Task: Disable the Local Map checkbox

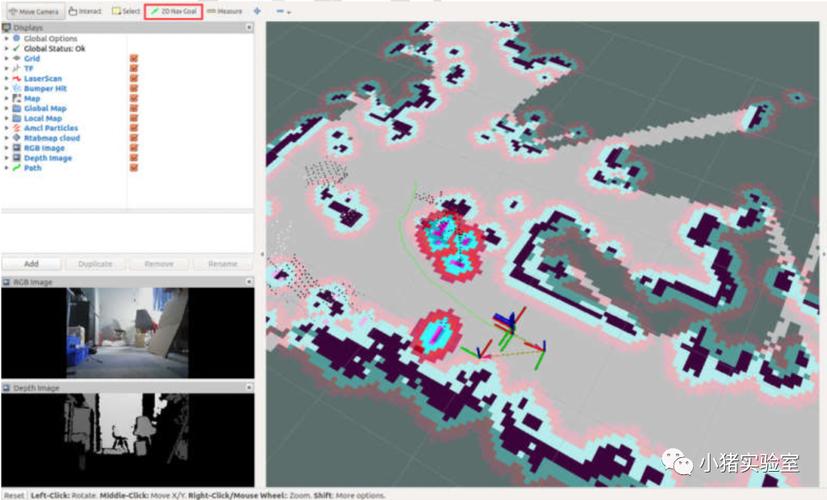Action: (x=133, y=118)
